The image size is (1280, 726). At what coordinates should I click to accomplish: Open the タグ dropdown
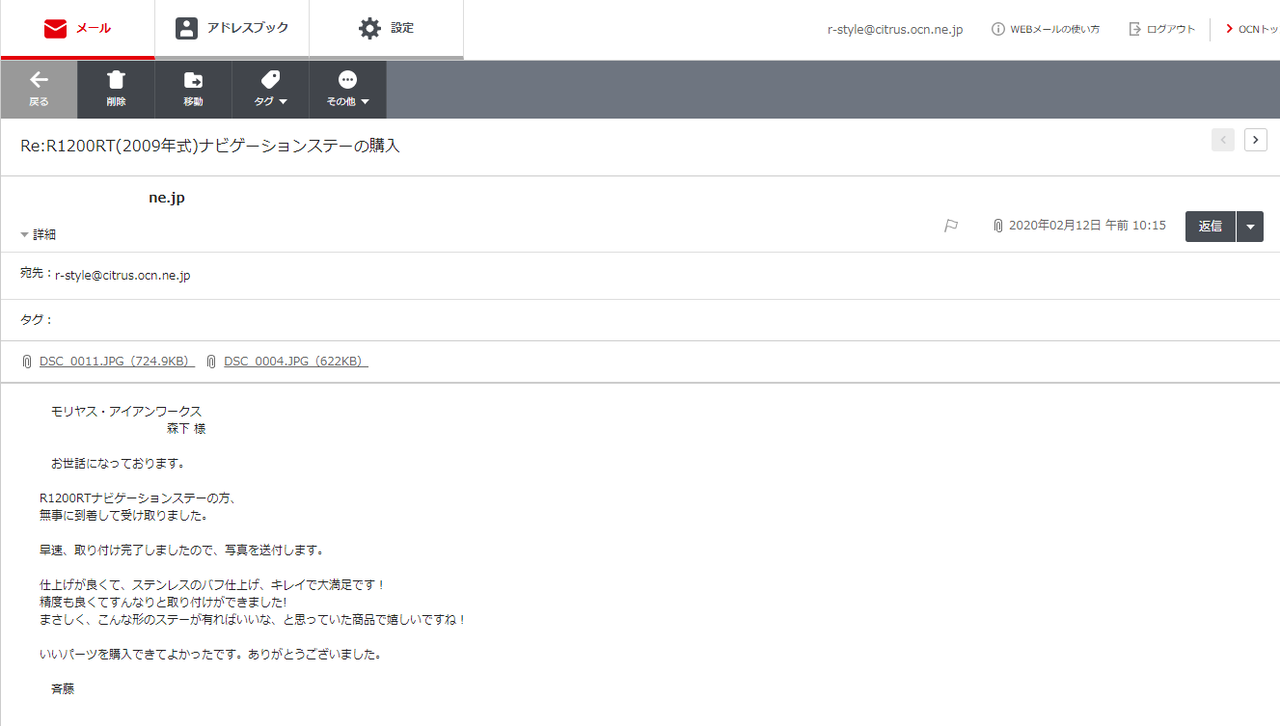tap(270, 89)
